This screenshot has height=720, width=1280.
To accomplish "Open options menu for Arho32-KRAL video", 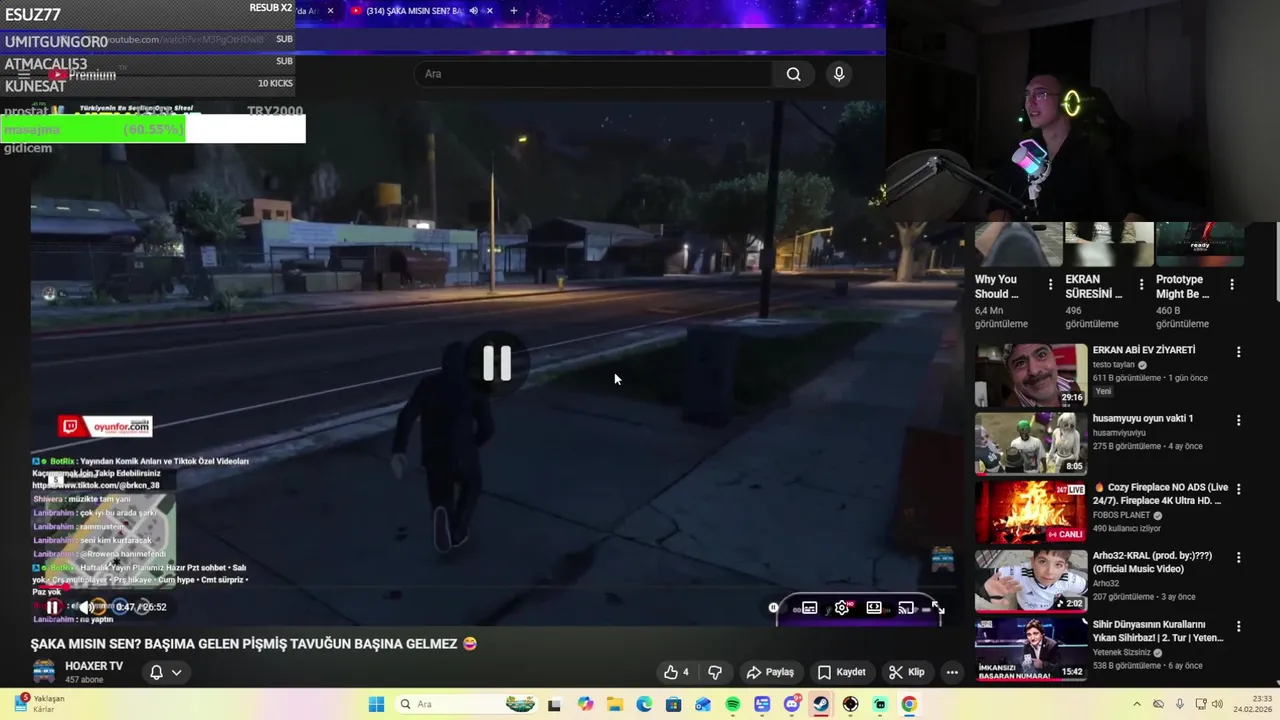I will pyautogui.click(x=1238, y=557).
